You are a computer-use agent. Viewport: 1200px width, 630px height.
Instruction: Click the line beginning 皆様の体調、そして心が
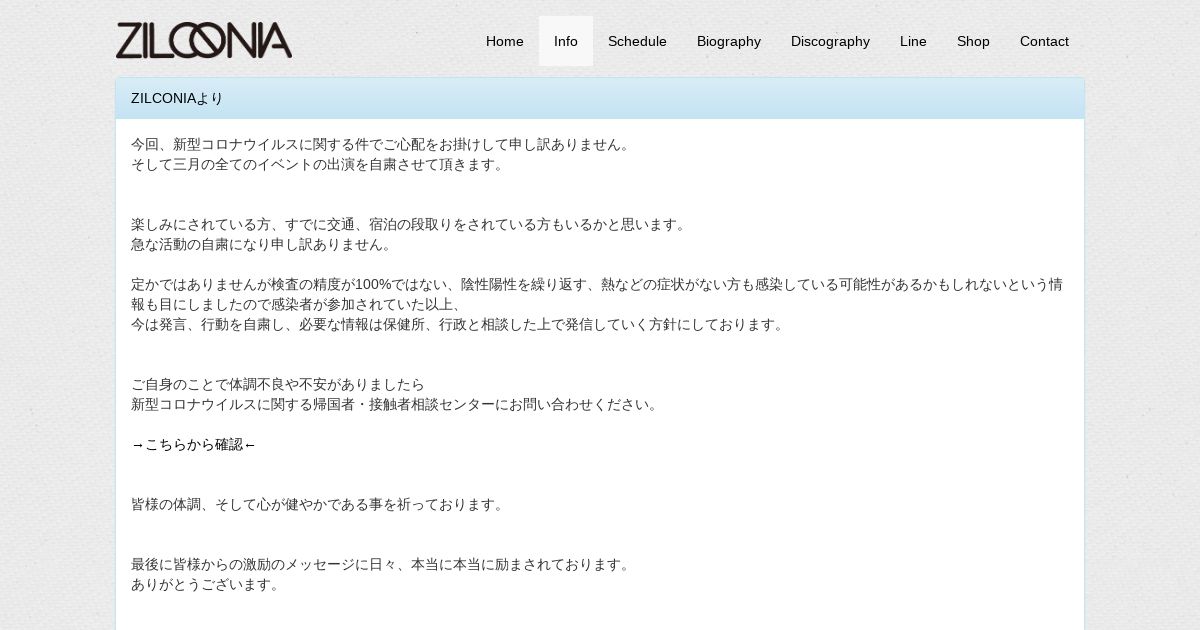tap(320, 504)
